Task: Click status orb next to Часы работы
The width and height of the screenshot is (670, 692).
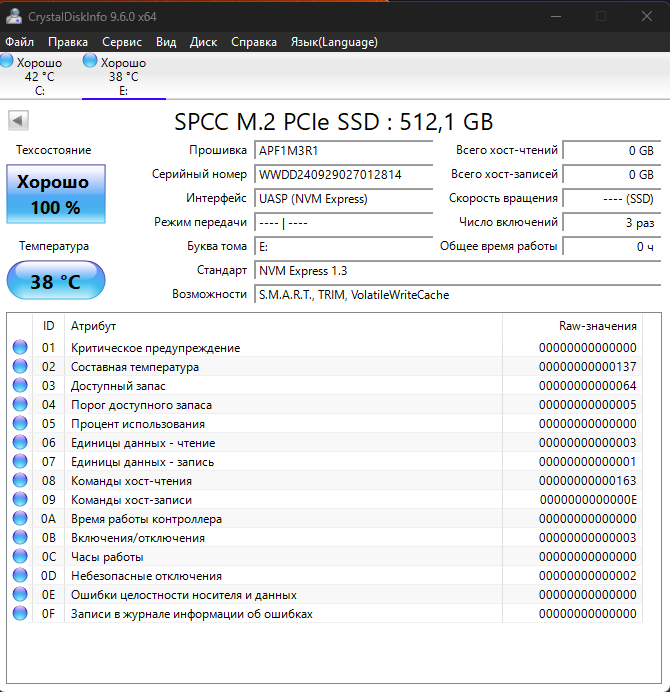Action: tap(20, 557)
